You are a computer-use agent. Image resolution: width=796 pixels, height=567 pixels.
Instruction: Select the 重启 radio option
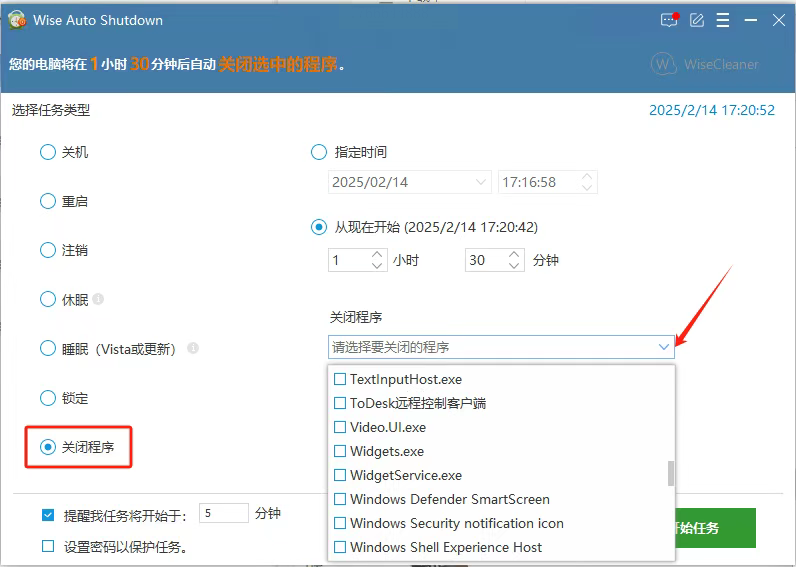48,201
